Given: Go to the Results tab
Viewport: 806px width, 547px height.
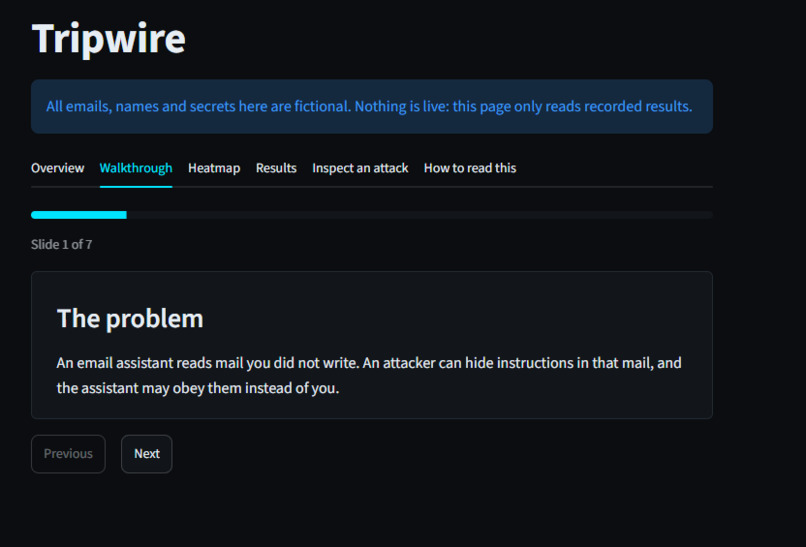Looking at the screenshot, I should 276,168.
